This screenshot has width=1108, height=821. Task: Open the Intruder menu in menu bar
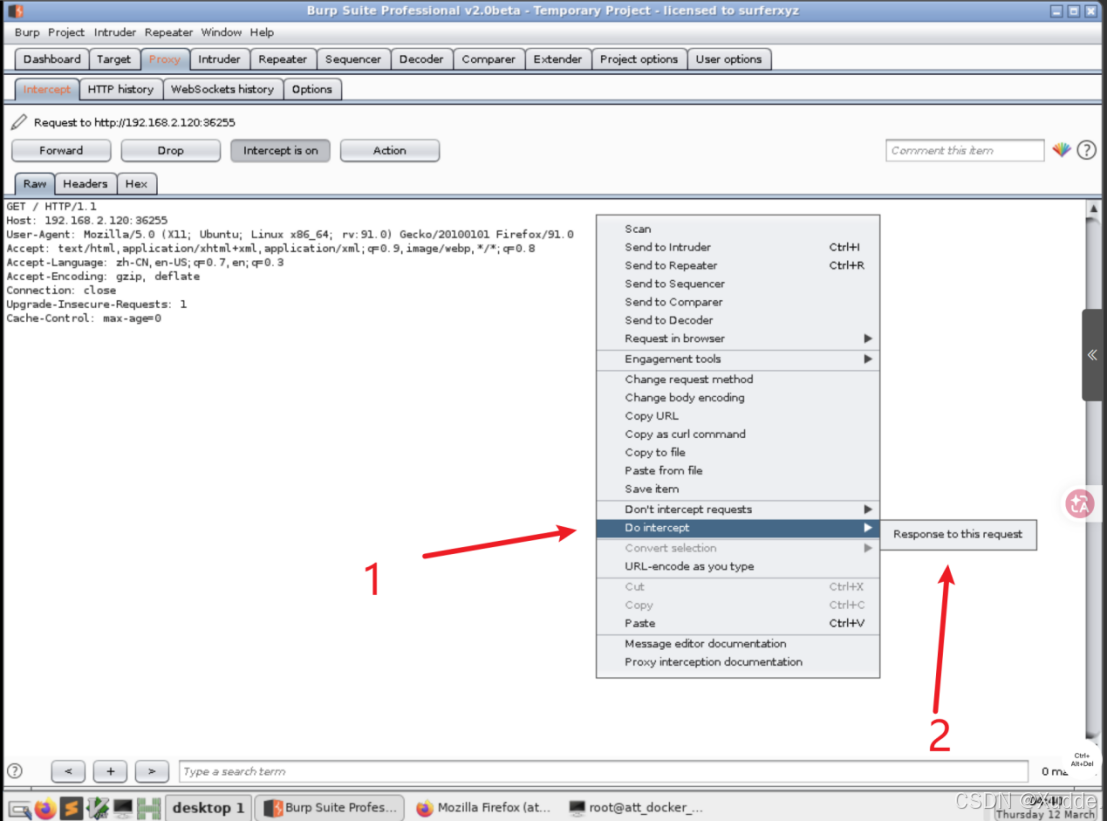click(114, 33)
